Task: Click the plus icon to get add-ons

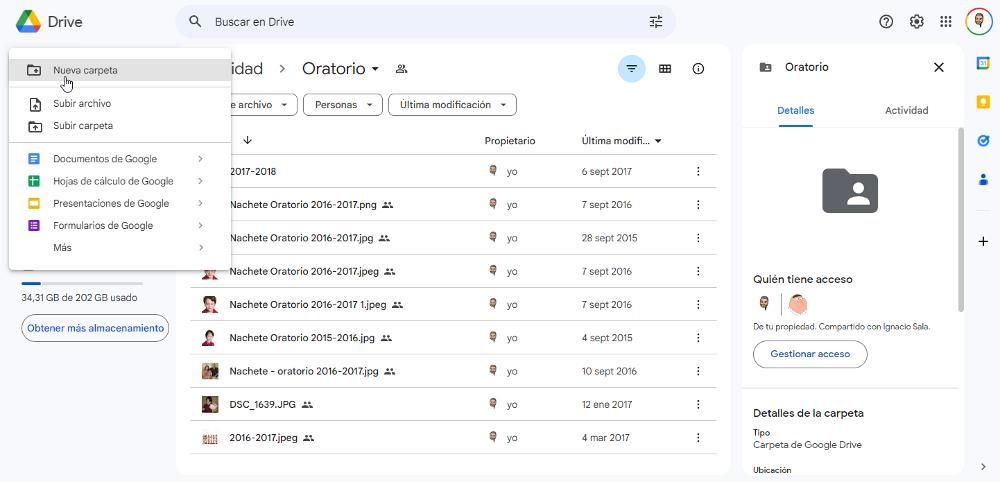Action: tap(983, 242)
